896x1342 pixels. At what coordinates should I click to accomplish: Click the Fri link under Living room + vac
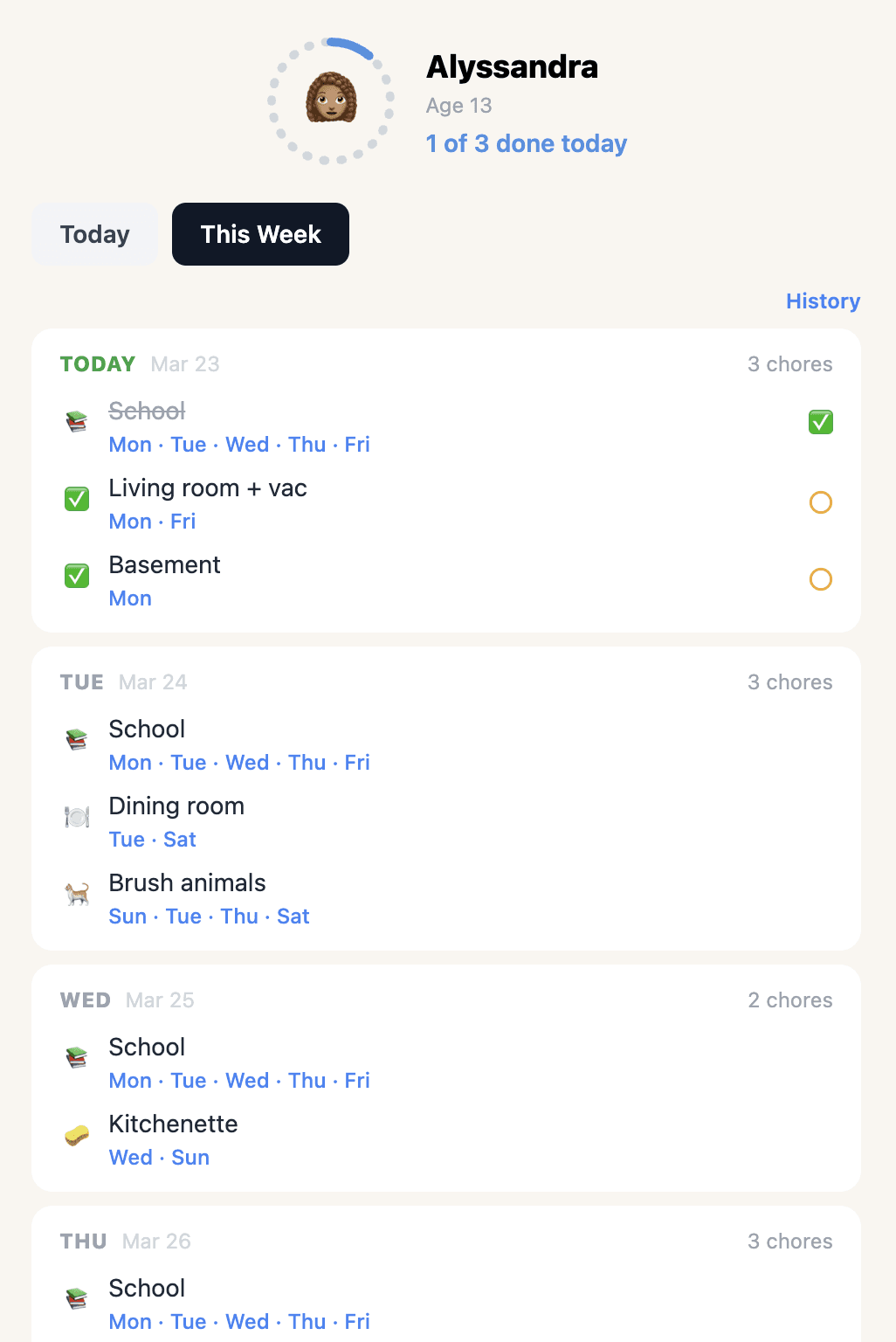point(184,522)
